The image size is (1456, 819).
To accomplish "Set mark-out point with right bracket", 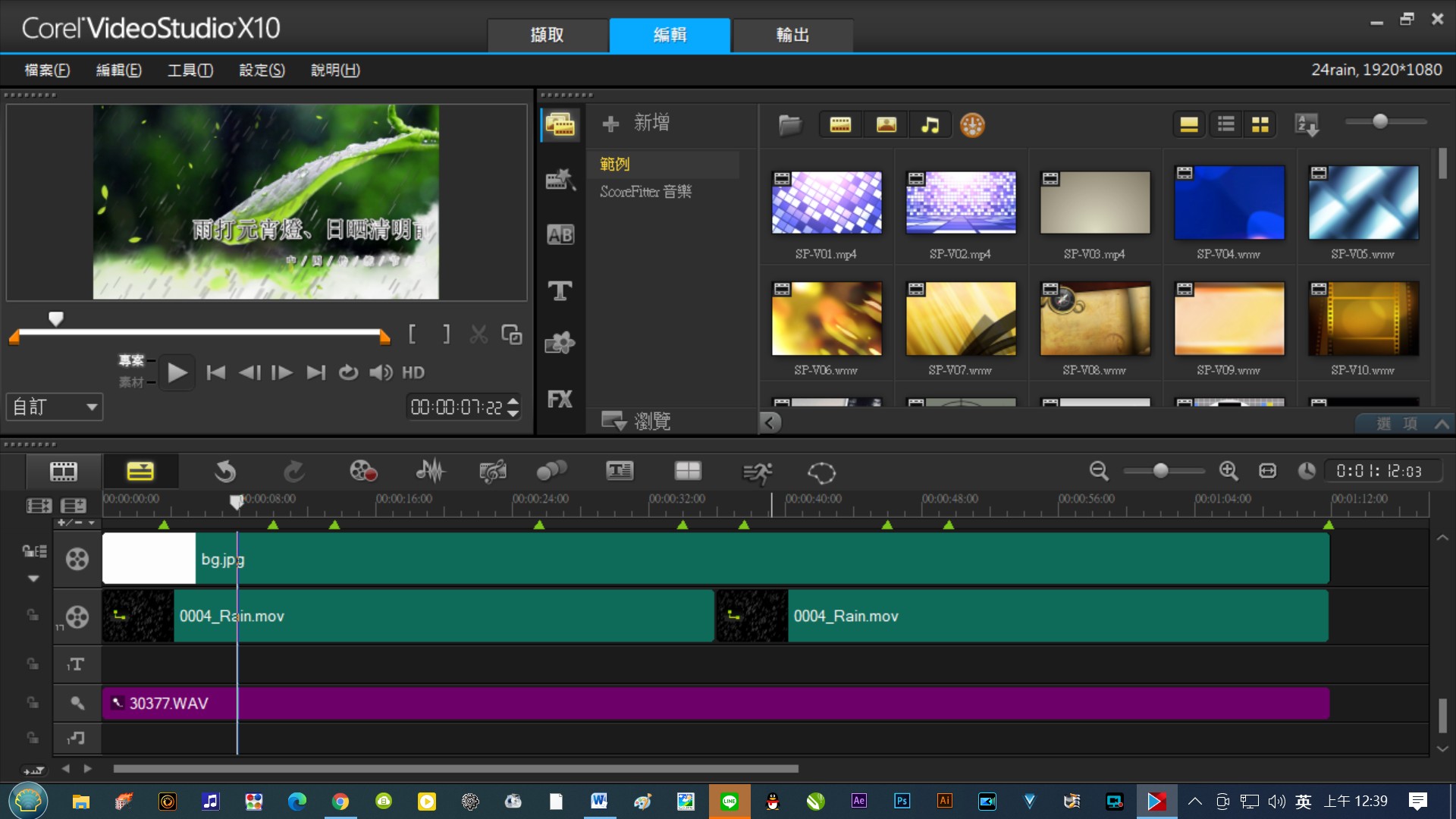I will pyautogui.click(x=447, y=334).
